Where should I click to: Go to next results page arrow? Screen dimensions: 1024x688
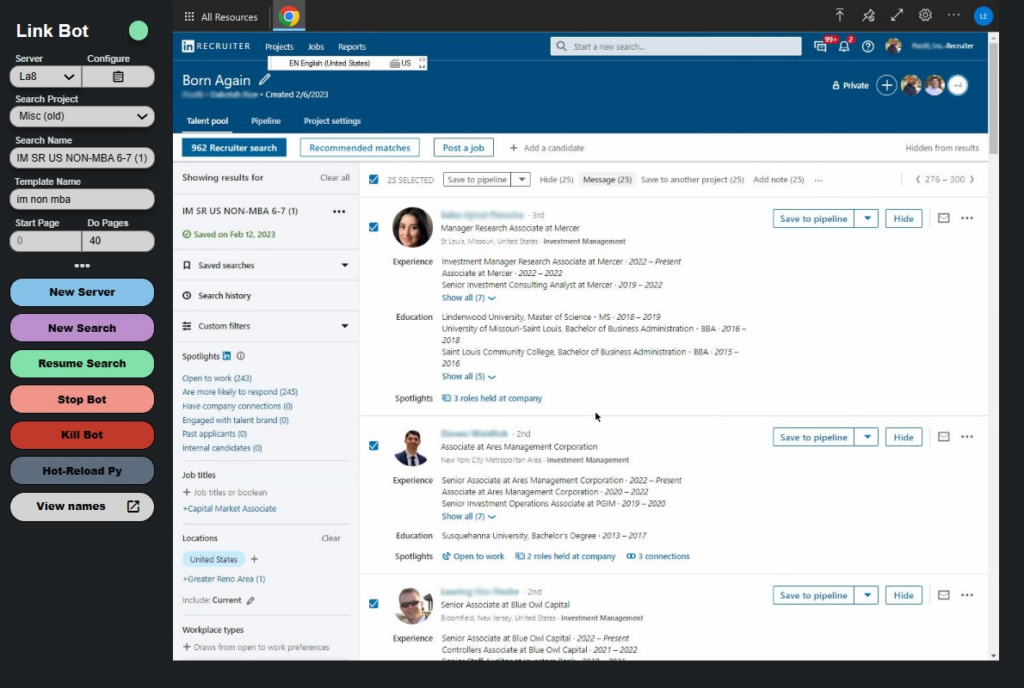[972, 180]
